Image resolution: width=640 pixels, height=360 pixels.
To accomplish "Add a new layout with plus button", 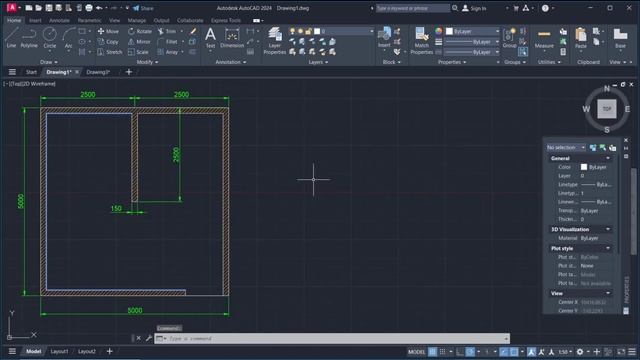I will 109,351.
